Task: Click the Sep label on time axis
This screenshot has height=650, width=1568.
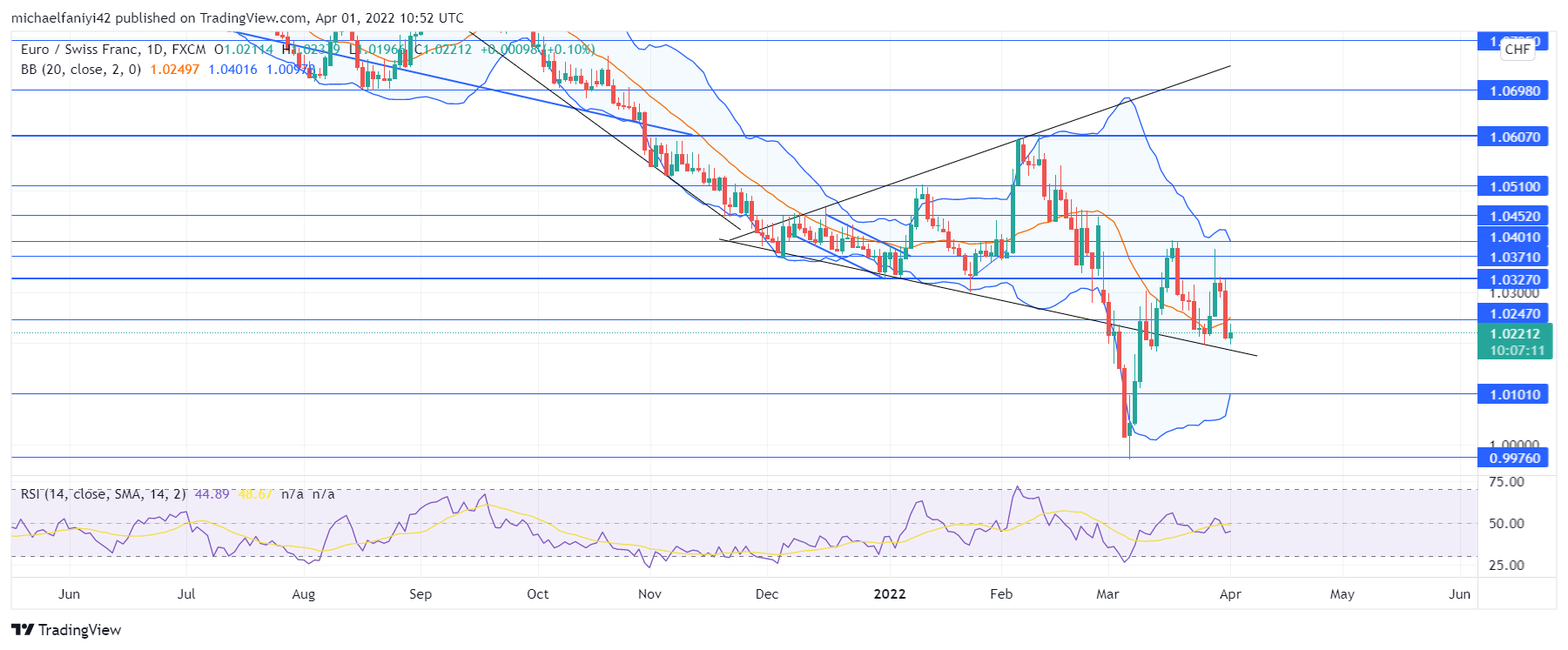Action: pos(421,594)
